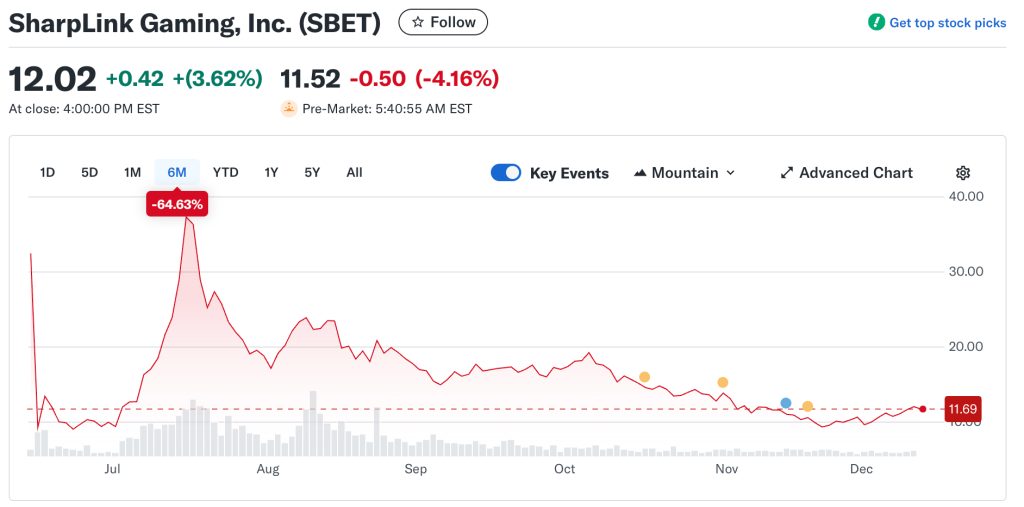Click the star icon in Follow button
1024x507 pixels.
click(418, 22)
